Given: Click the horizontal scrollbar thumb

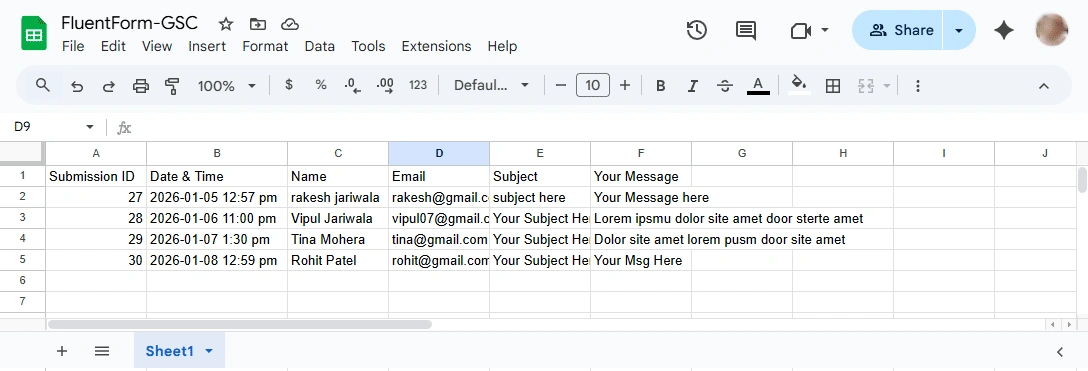Looking at the screenshot, I should point(240,325).
